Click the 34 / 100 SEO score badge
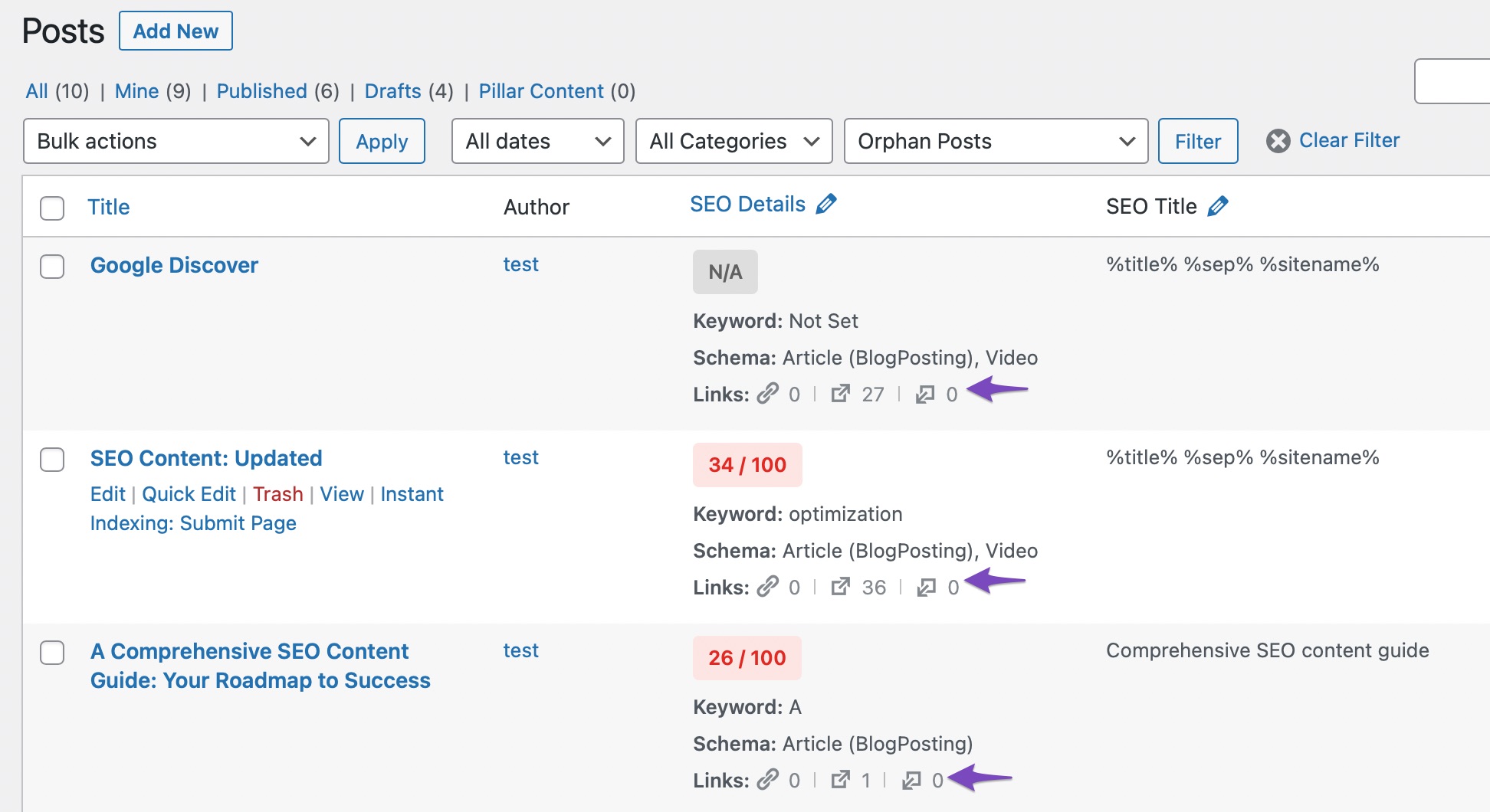This screenshot has height=812, width=1490. tap(747, 465)
